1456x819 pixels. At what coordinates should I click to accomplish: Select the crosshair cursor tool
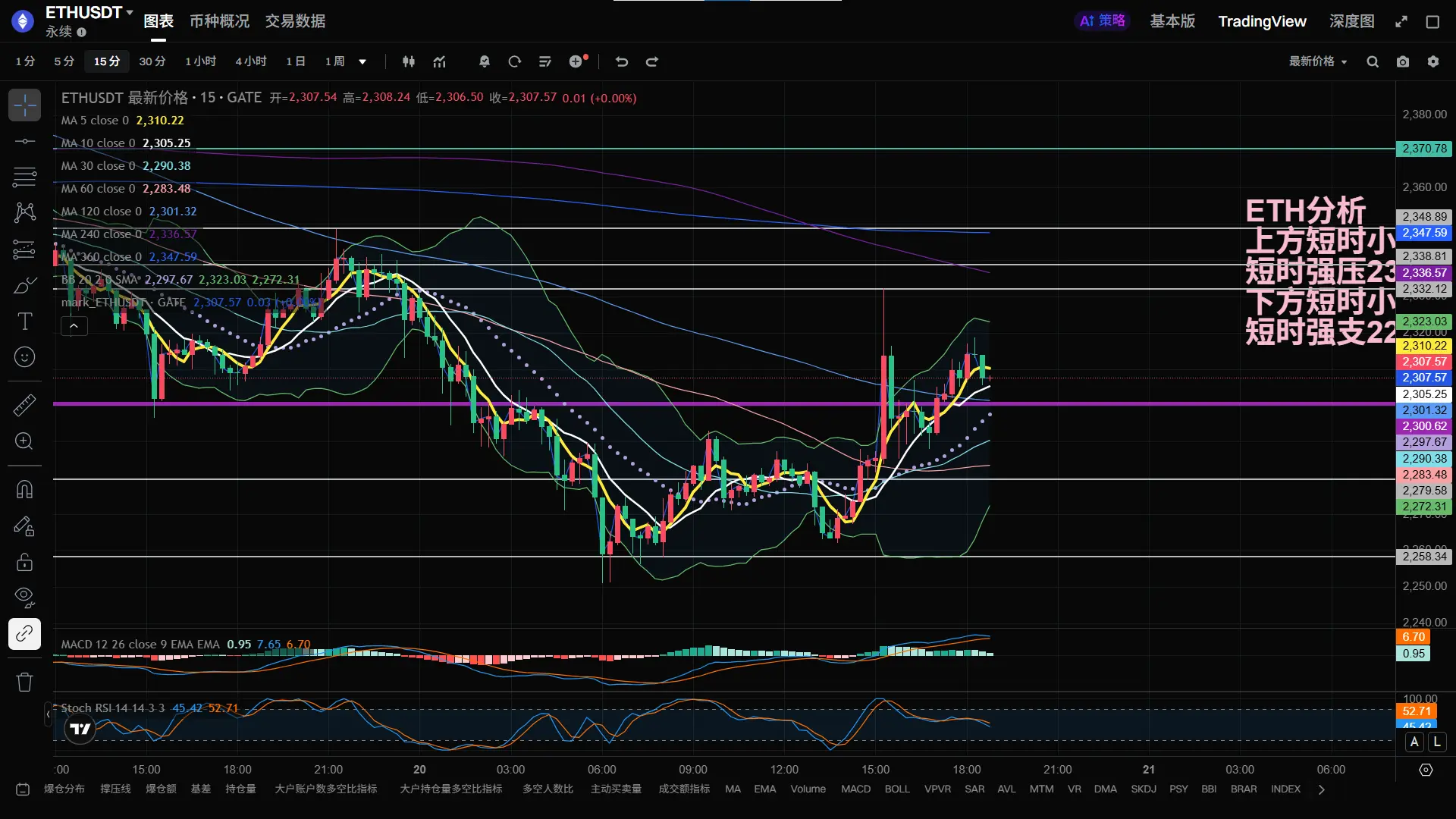[24, 105]
